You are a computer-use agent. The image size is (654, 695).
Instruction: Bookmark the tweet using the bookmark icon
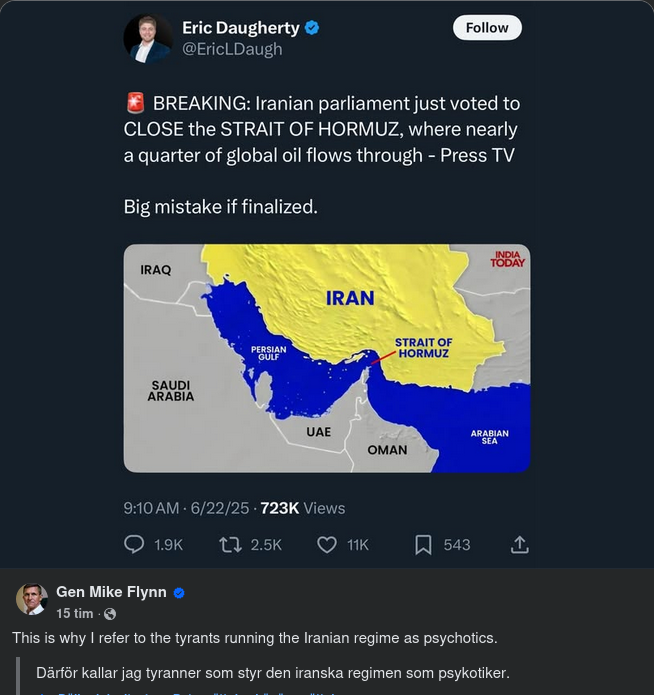pyautogui.click(x=424, y=544)
